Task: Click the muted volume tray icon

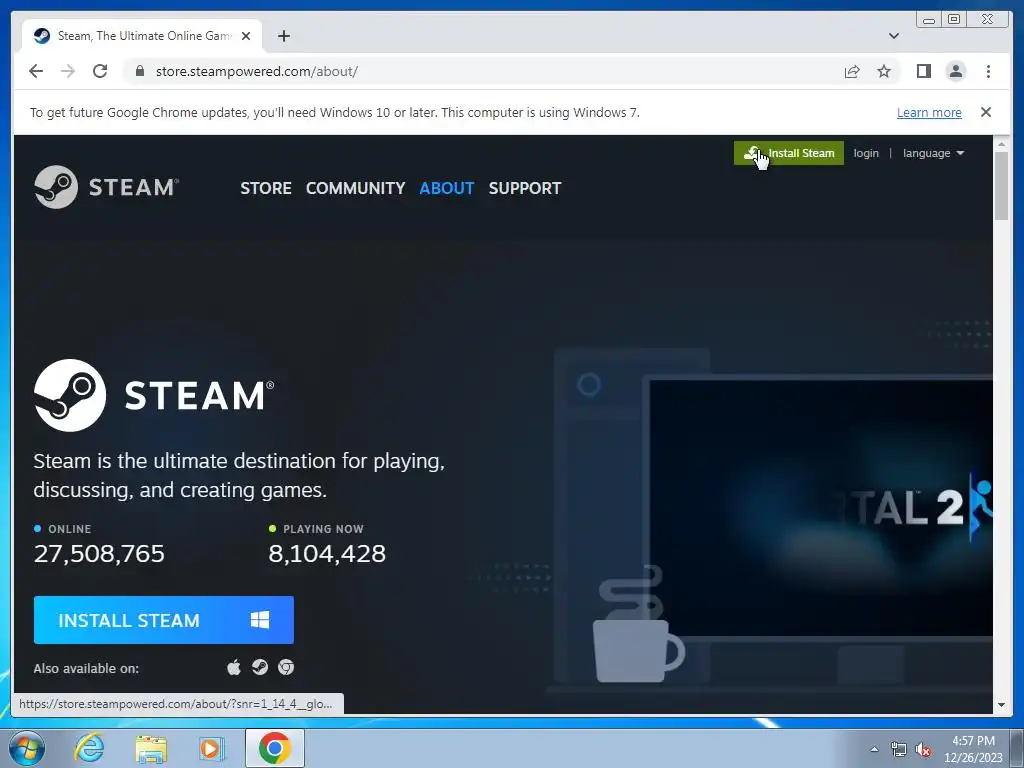Action: tap(923, 750)
